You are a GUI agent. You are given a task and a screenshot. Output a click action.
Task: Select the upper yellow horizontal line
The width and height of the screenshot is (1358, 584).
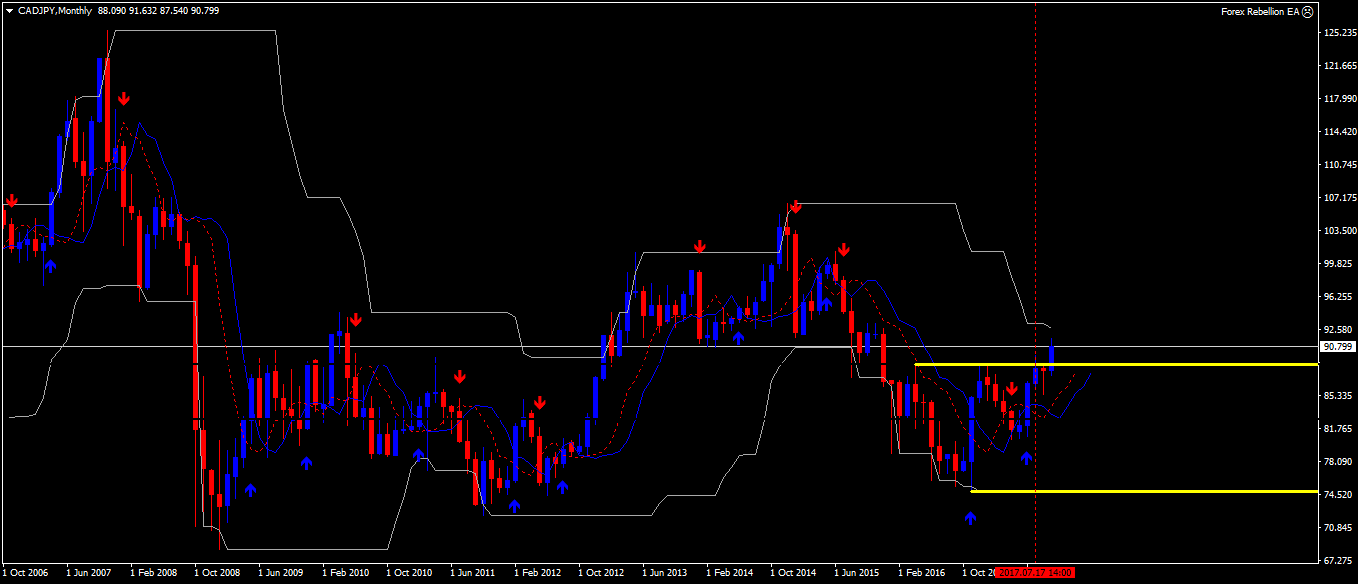point(1116,365)
